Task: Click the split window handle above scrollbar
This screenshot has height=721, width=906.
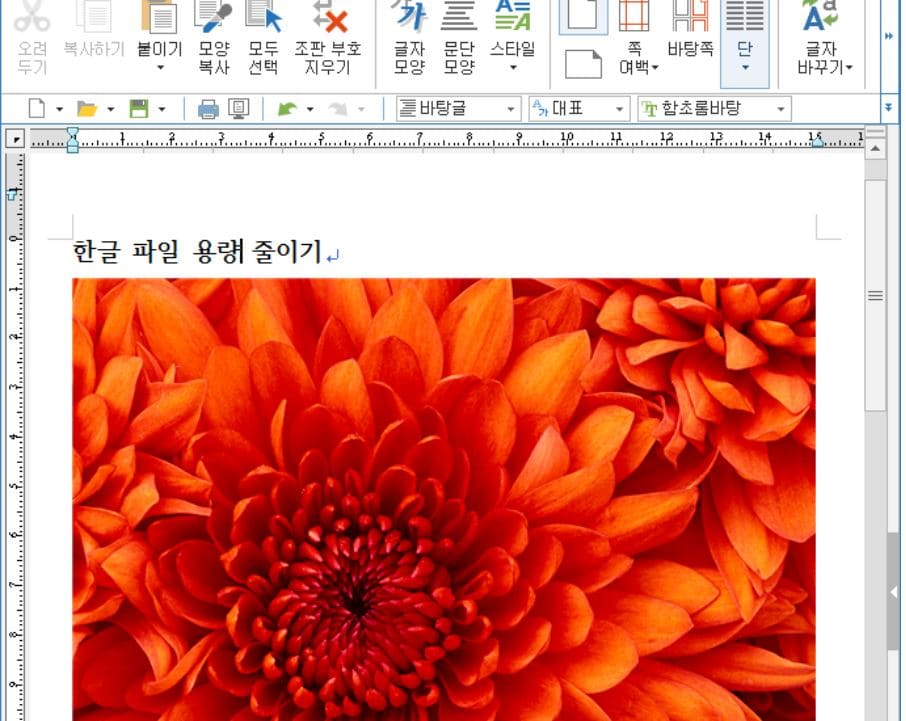Action: pyautogui.click(x=875, y=133)
